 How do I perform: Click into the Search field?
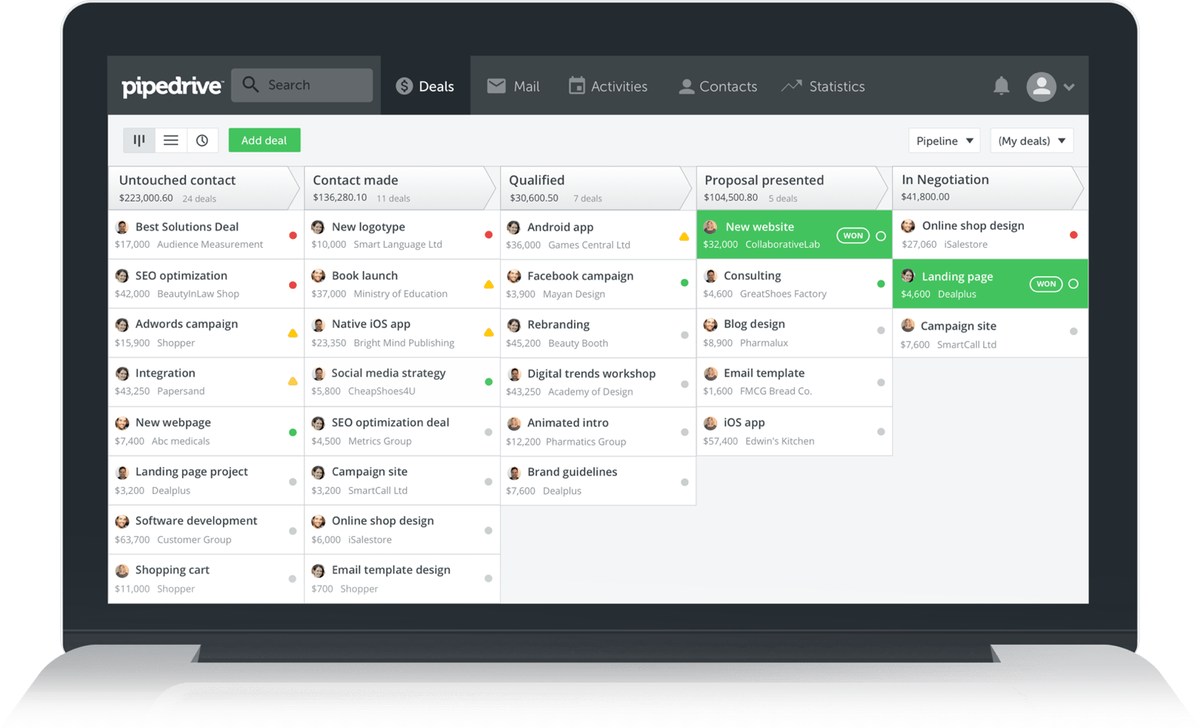[x=302, y=85]
